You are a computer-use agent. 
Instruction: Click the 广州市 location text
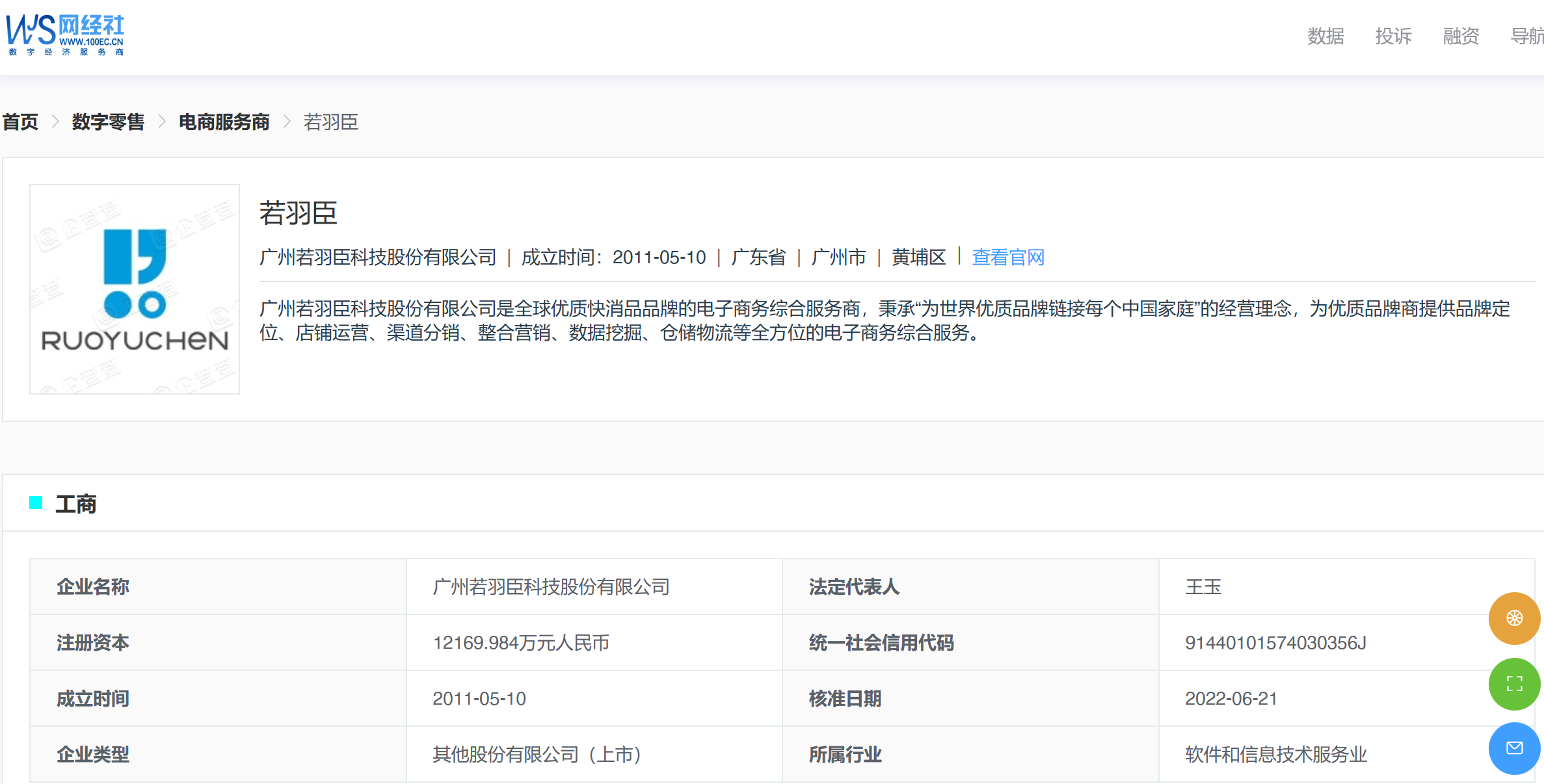click(x=838, y=257)
